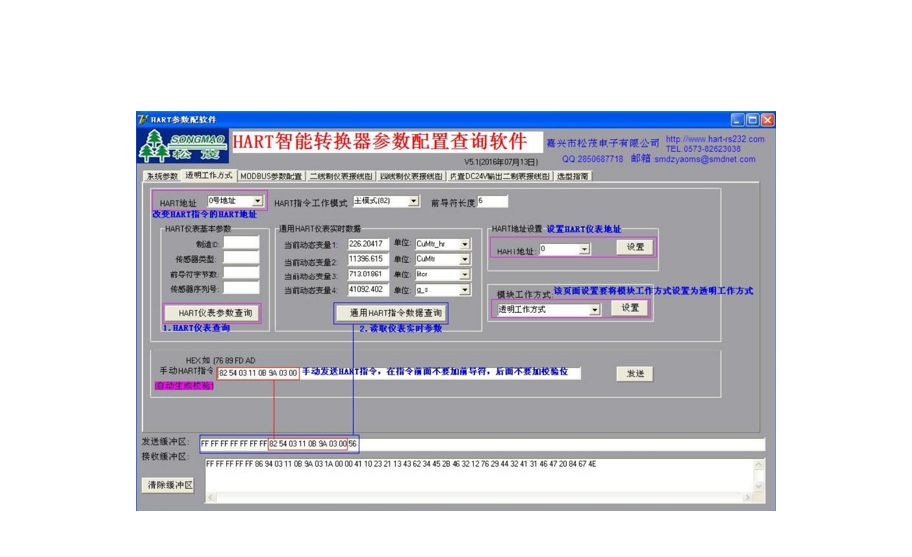
Task: Click 设置 button beside HART address dropdown
Action: tap(634, 247)
